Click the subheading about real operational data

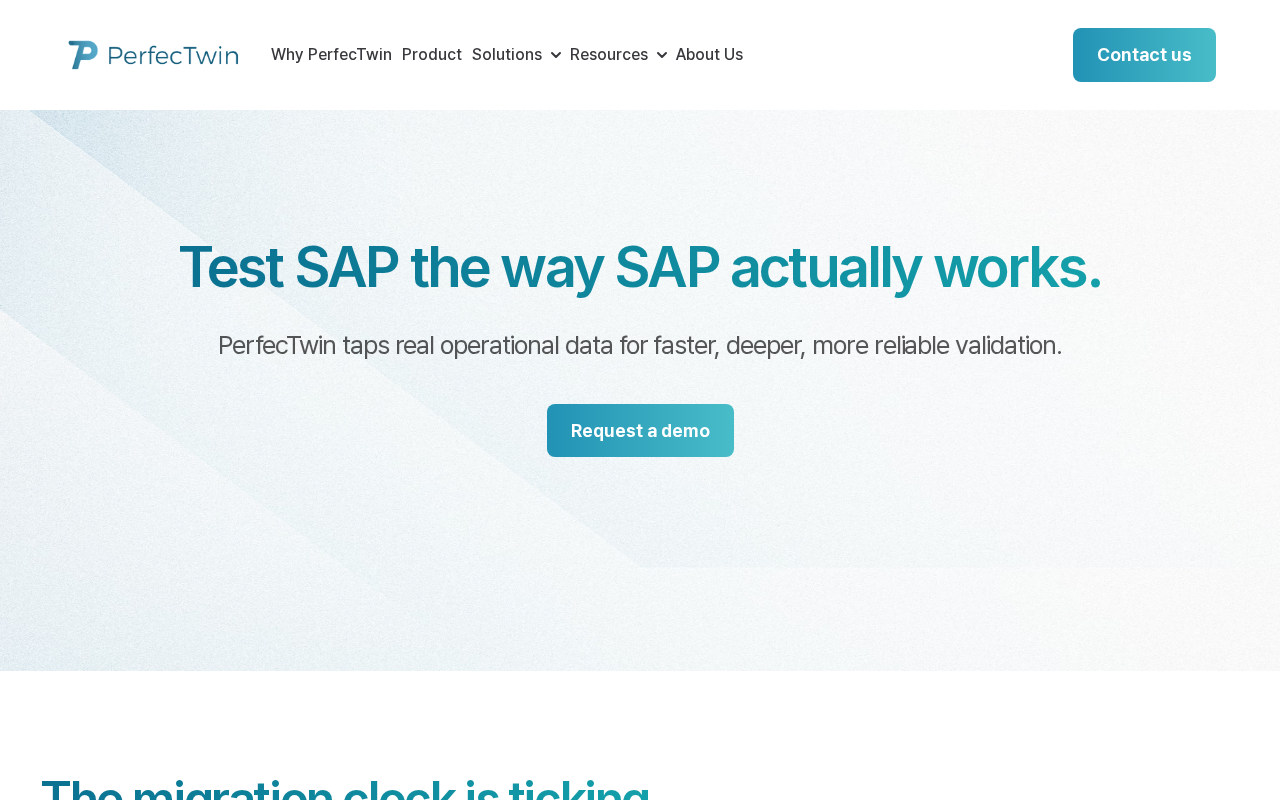(x=640, y=346)
